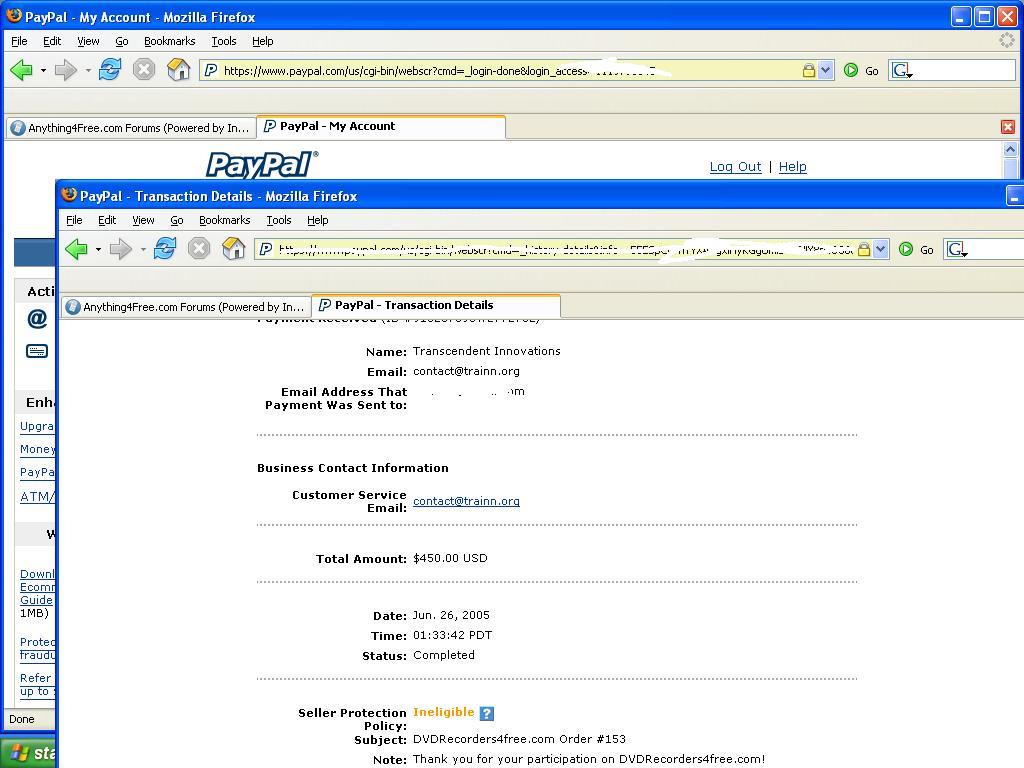1024x768 pixels.
Task: Click padlock icon in My Account address bar
Action: pos(808,70)
